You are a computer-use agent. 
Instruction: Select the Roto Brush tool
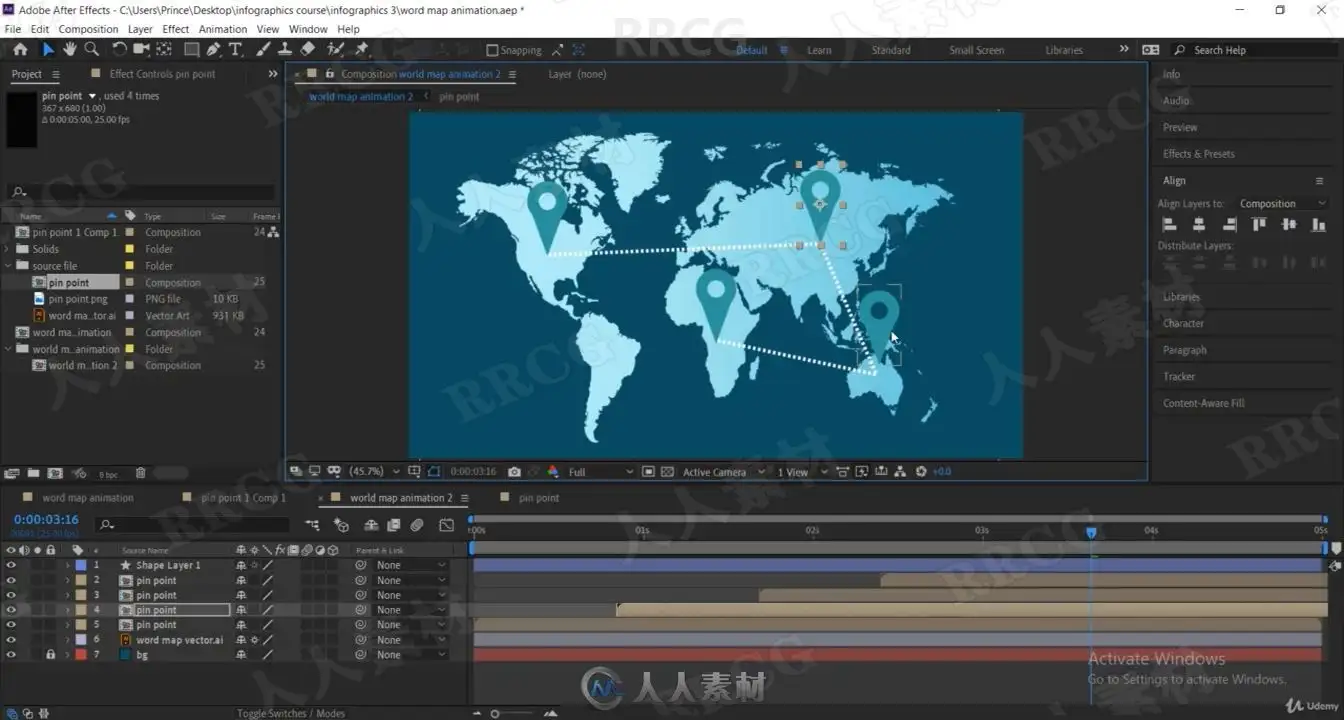(335, 49)
